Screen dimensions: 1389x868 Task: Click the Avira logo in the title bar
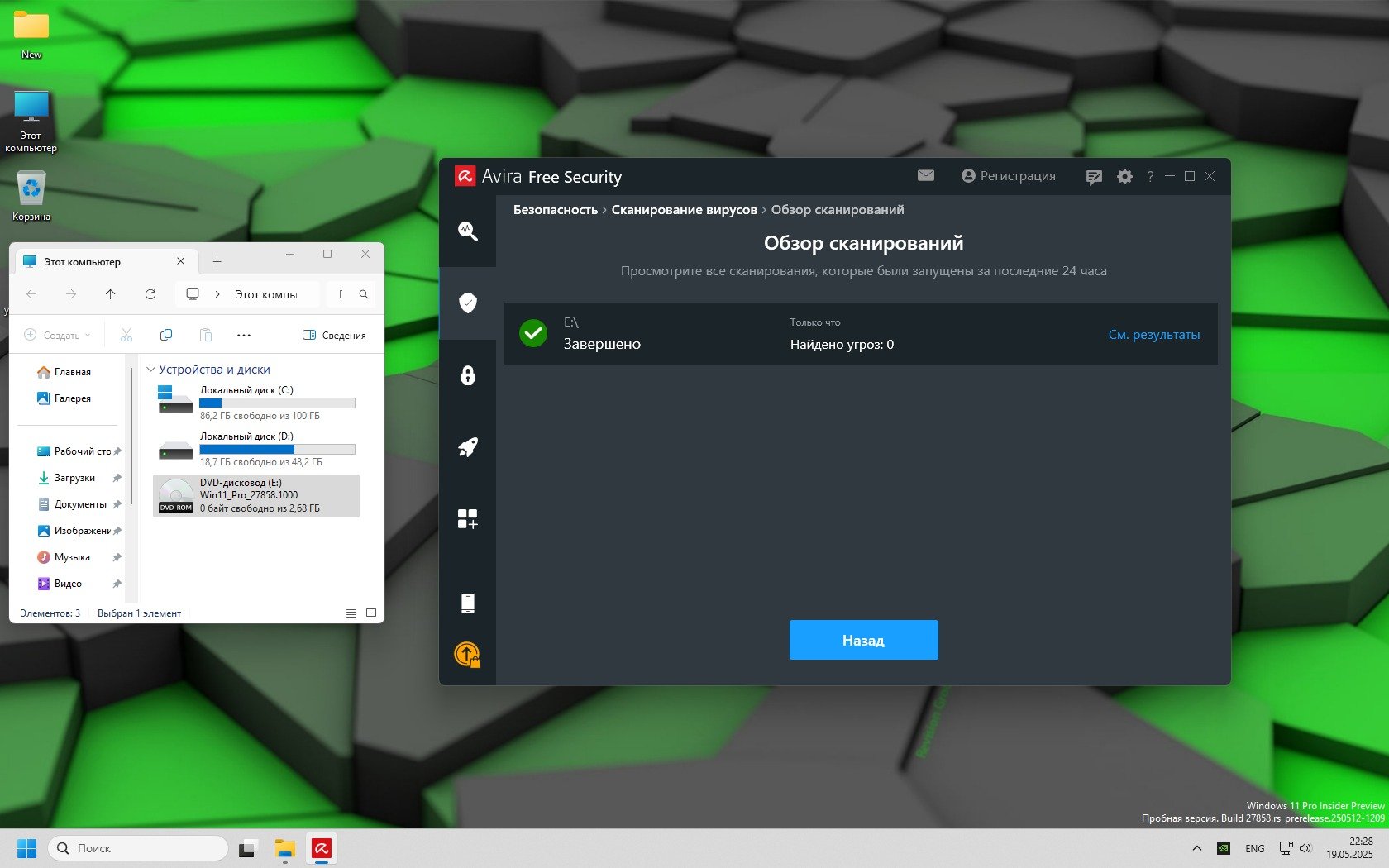click(465, 176)
